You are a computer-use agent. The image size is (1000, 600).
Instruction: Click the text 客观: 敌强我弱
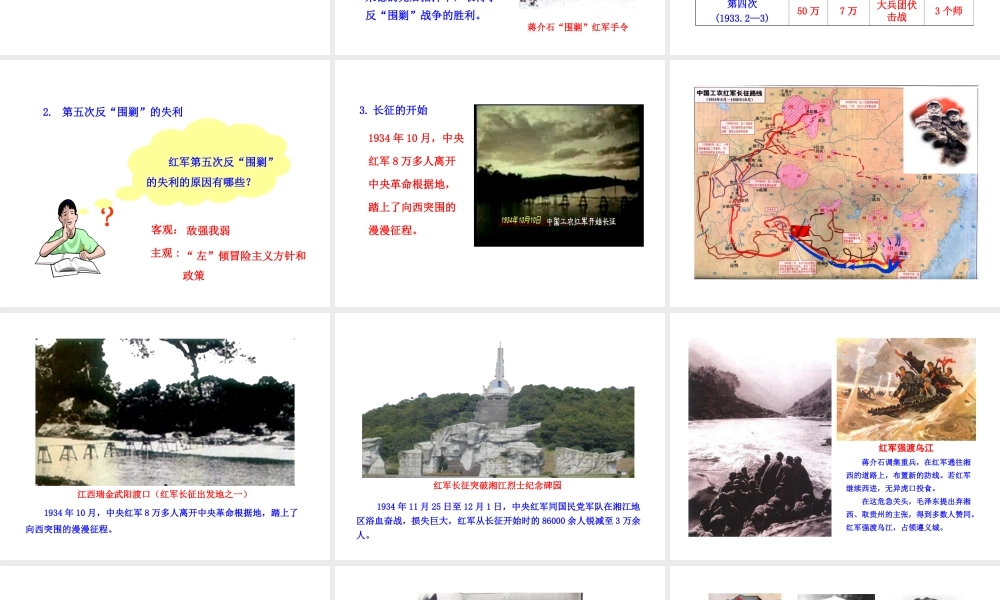pyautogui.click(x=190, y=230)
